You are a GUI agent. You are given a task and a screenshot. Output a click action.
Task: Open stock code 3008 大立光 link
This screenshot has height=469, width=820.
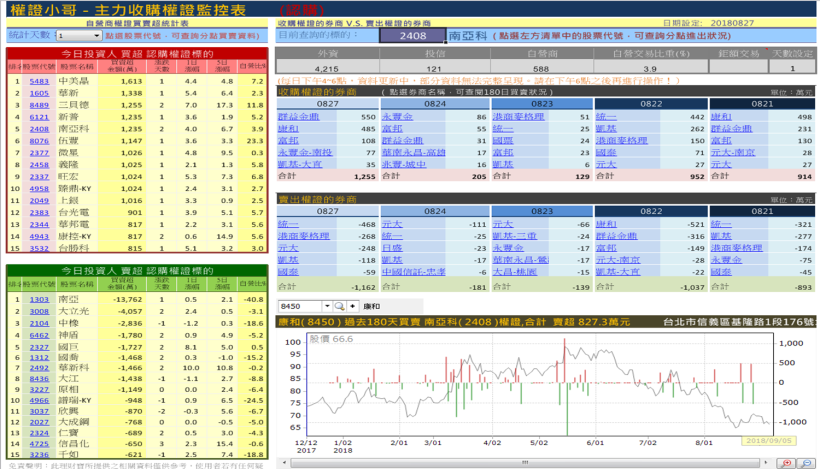(39, 312)
